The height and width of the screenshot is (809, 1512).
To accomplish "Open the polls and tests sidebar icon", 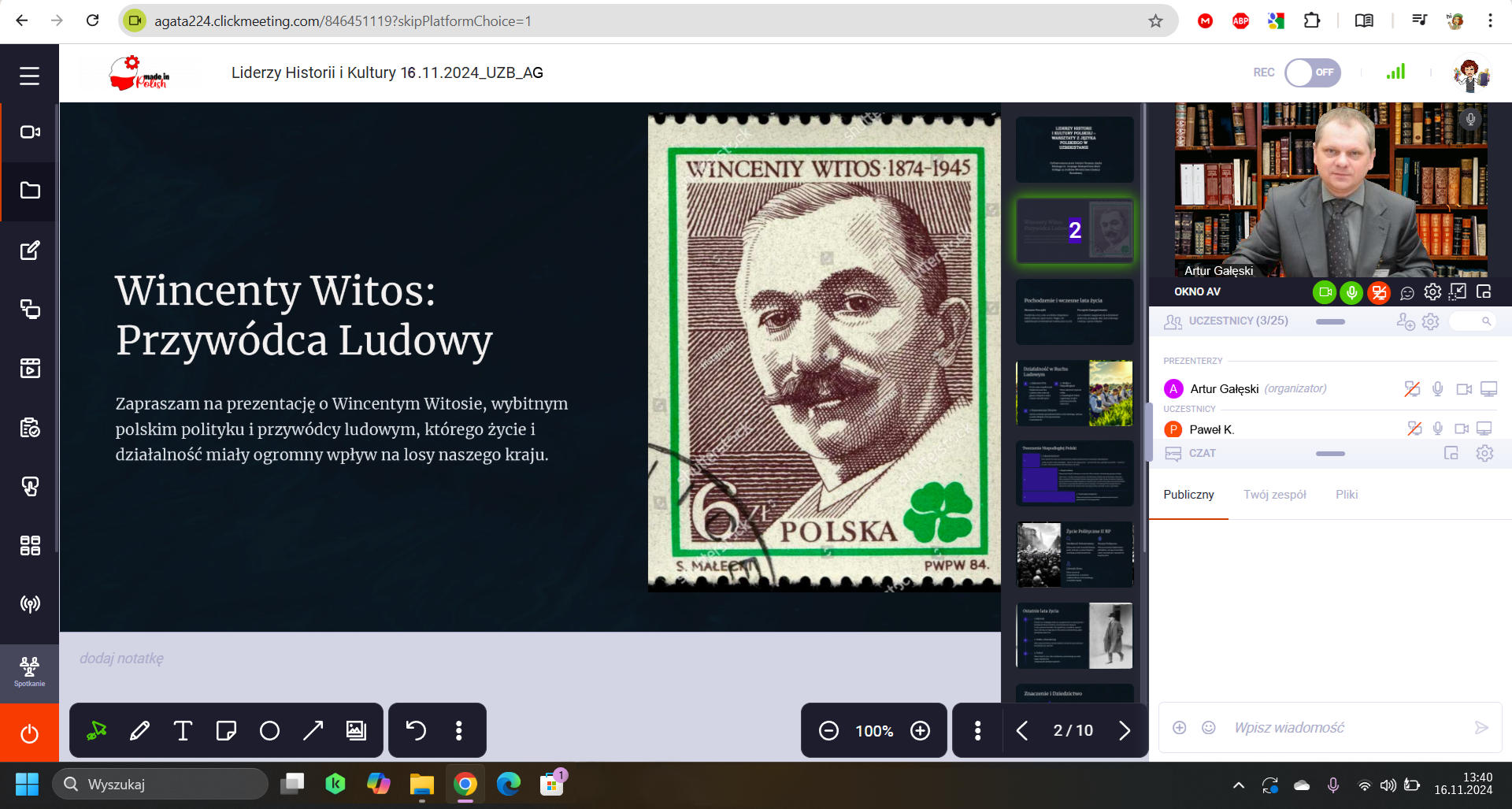I will tap(30, 427).
